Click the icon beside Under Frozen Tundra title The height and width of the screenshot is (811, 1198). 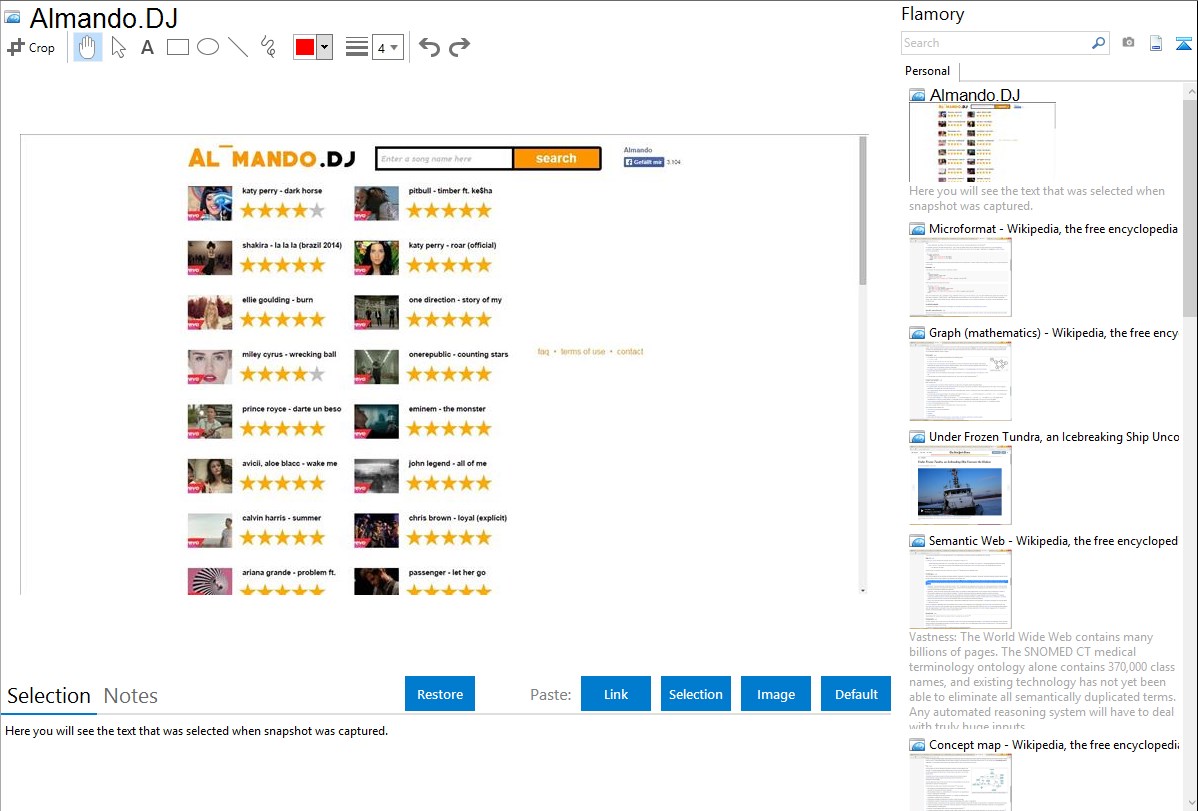coord(917,437)
